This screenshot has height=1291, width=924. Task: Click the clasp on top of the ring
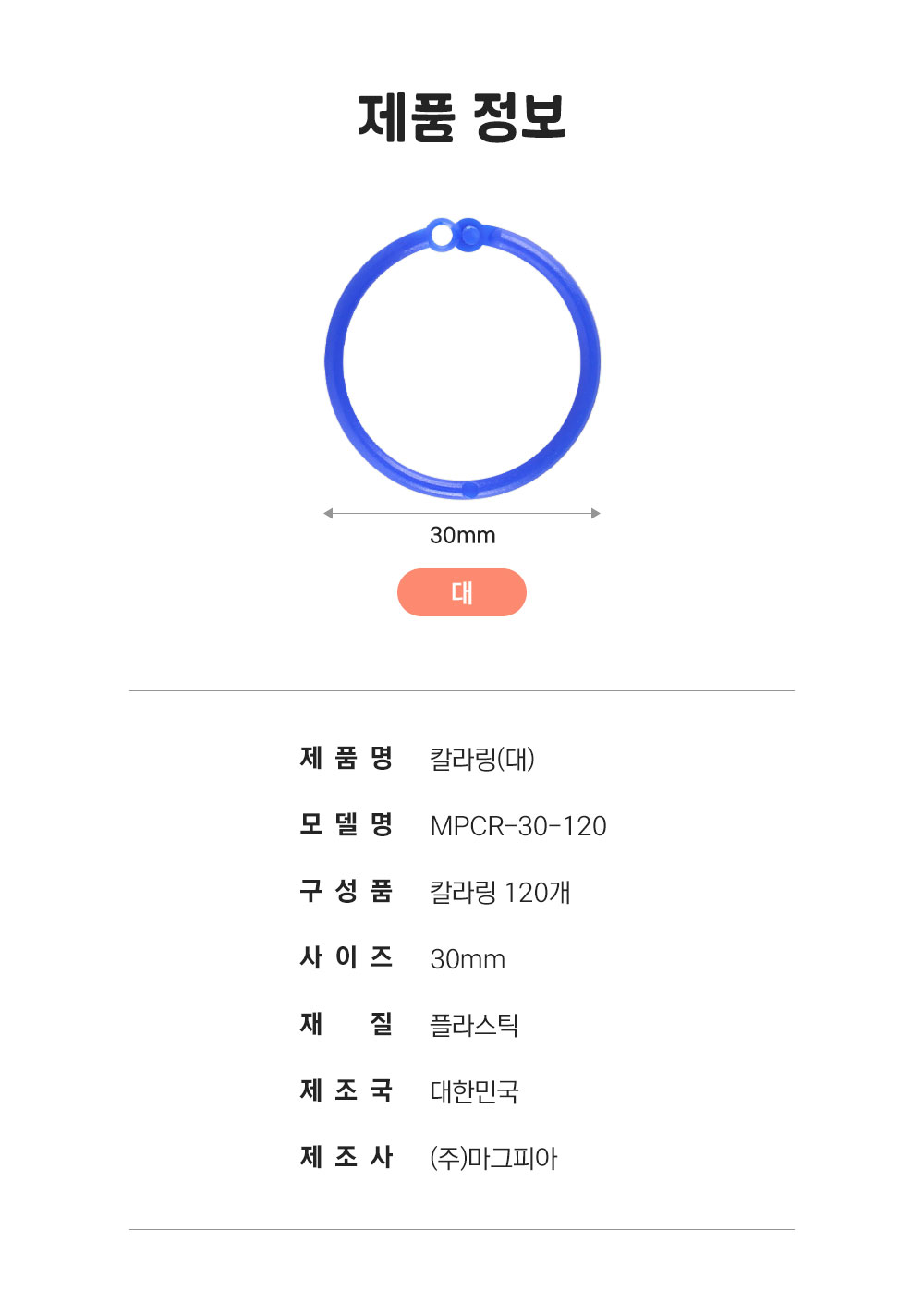coord(456,234)
